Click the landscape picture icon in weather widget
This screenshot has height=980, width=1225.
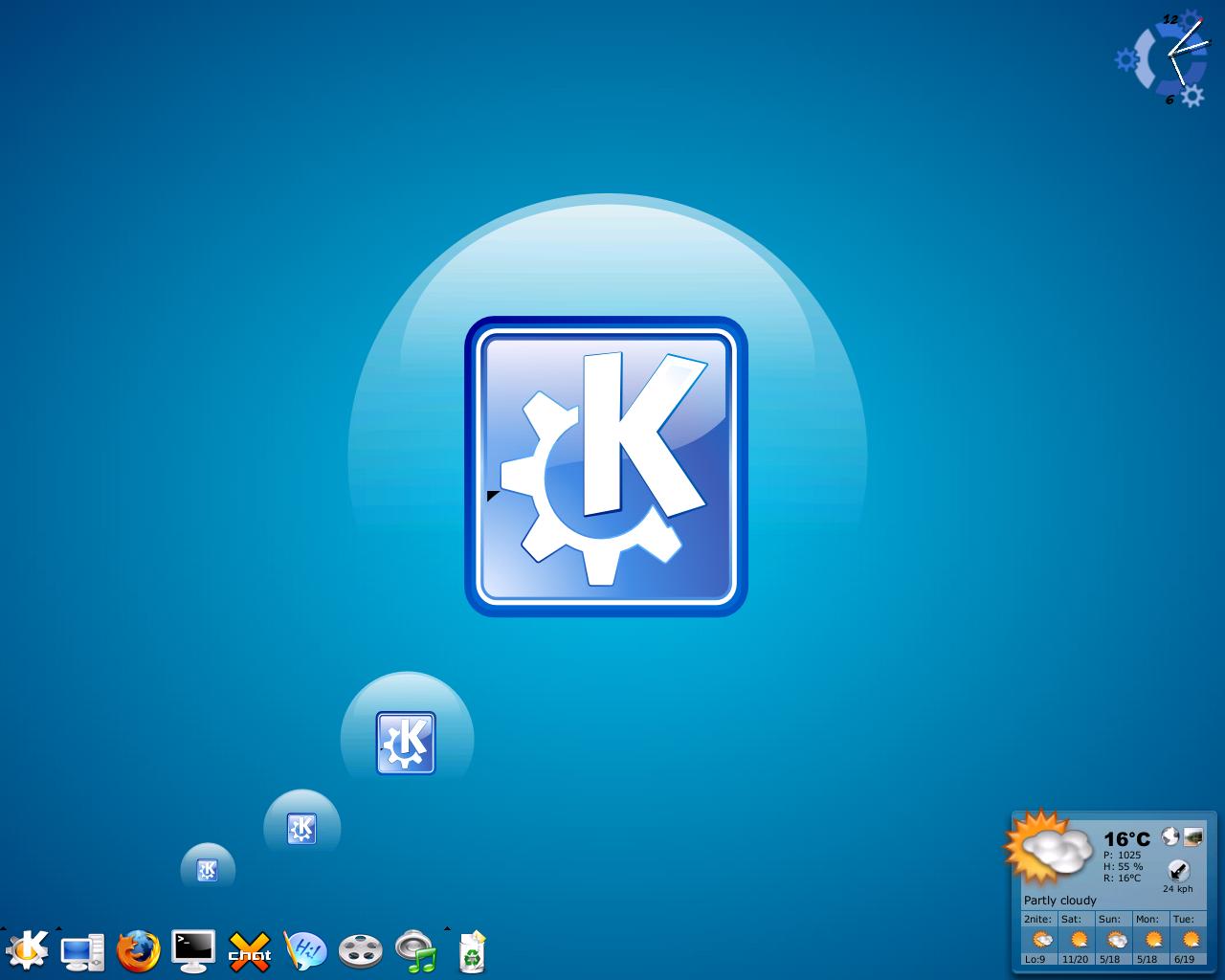coord(1192,837)
